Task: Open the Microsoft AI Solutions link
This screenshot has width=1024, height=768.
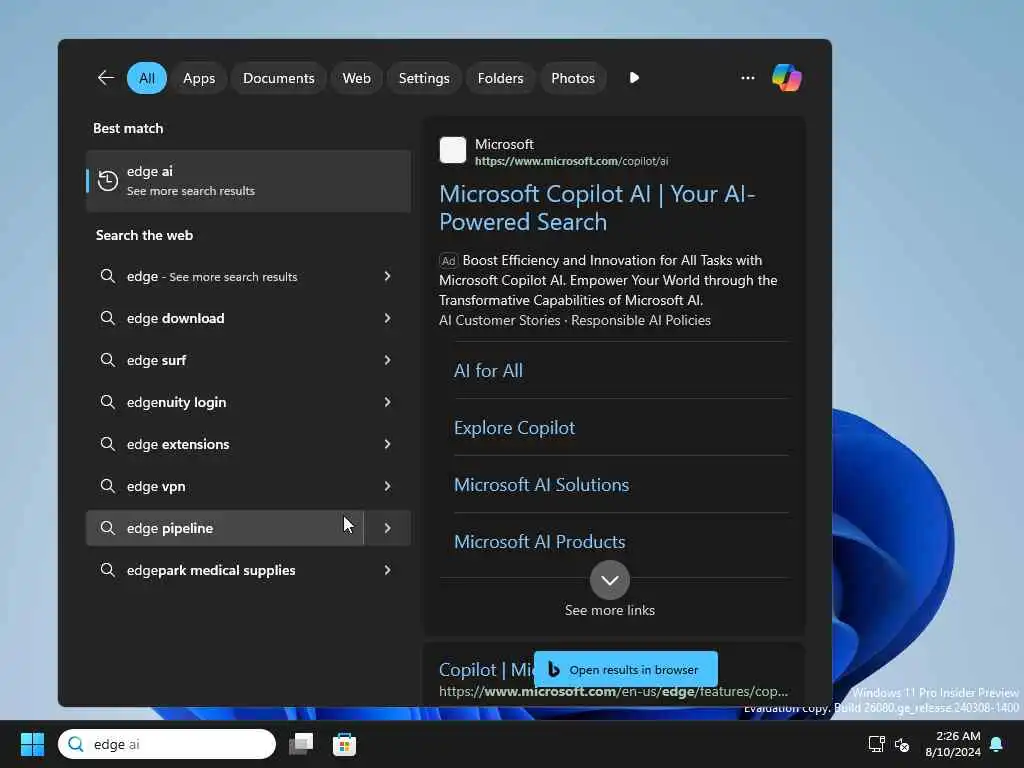Action: coord(541,485)
